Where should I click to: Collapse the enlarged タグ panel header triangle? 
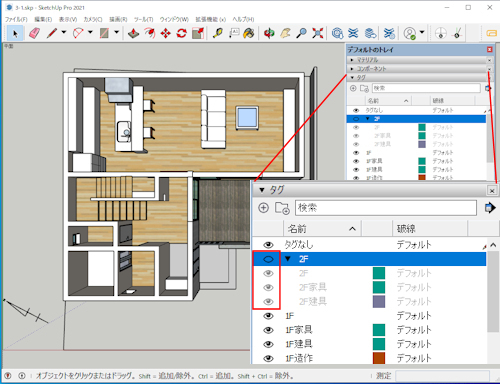[x=262, y=190]
